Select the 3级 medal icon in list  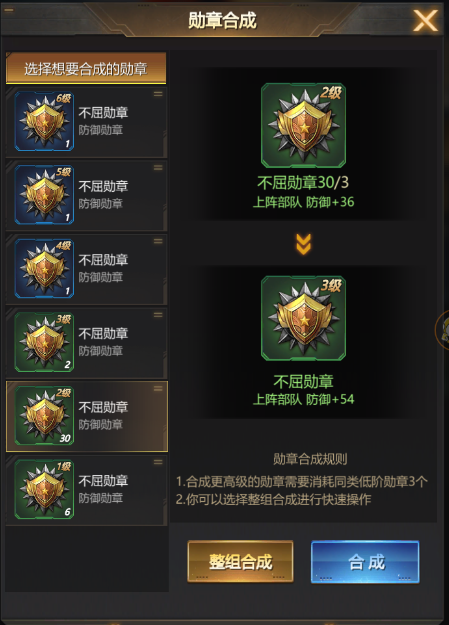click(44, 342)
